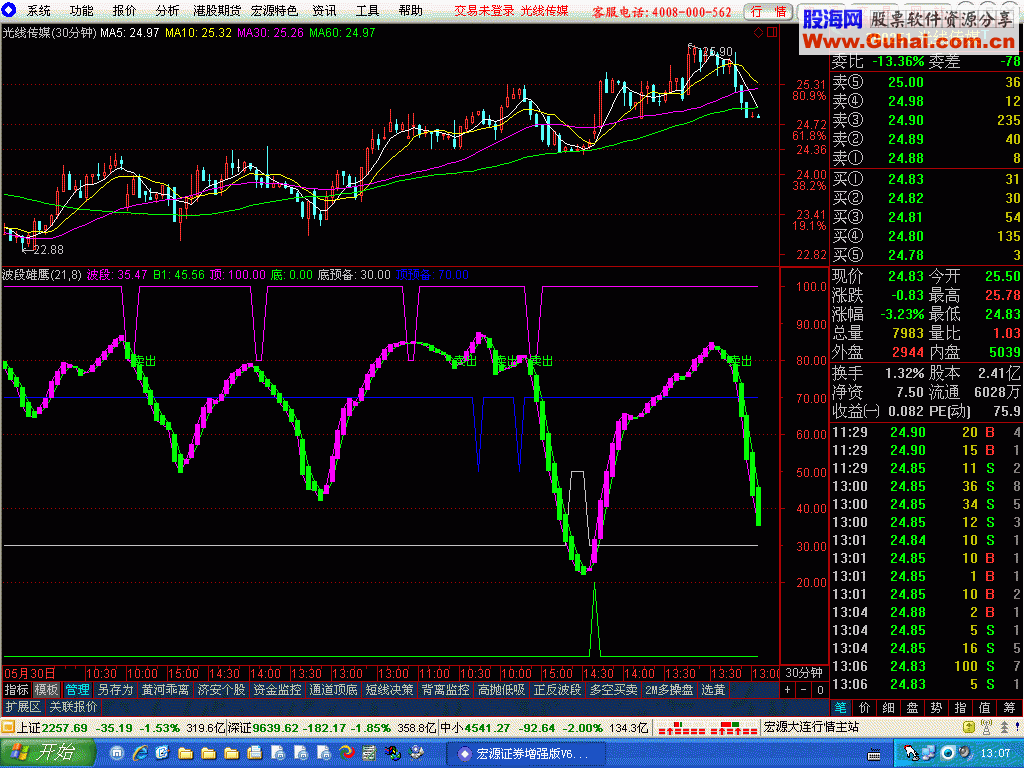
Task: Click the red diamond icon above the chart
Action: pos(758,33)
